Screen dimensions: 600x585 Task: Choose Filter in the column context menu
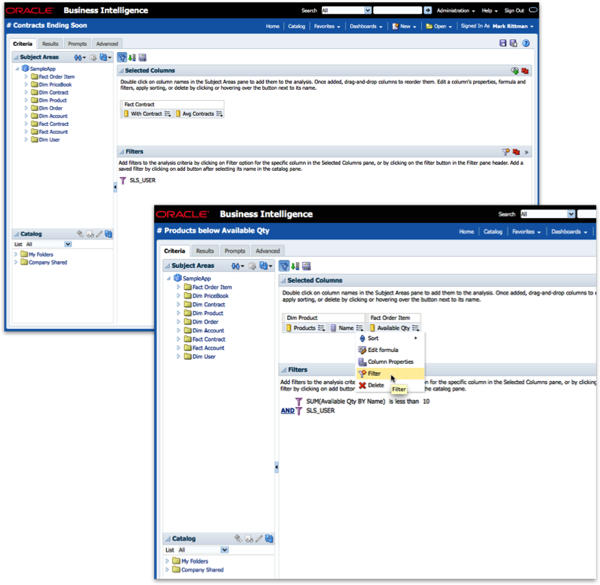click(390, 373)
